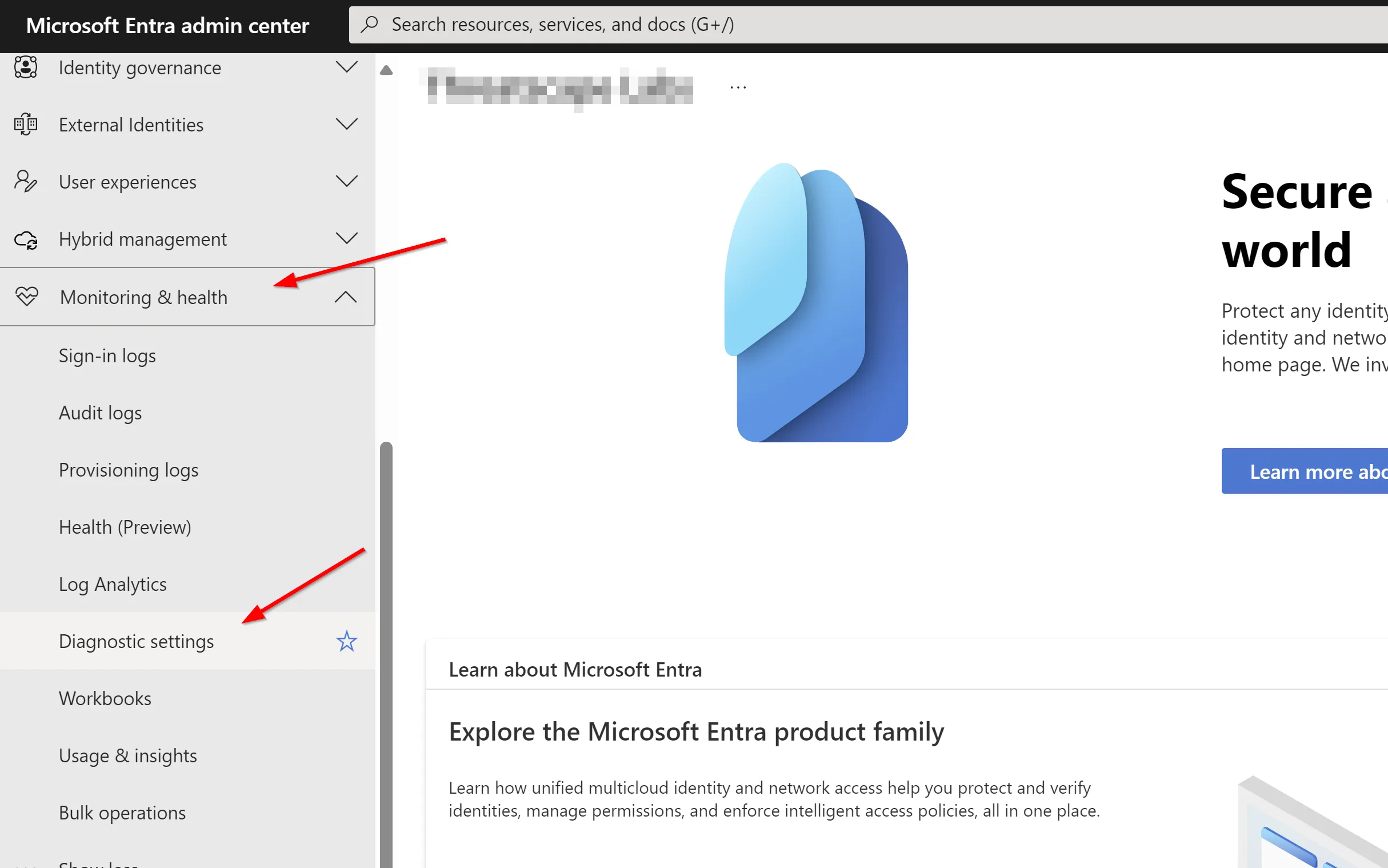Click the External Identities icon

point(26,124)
